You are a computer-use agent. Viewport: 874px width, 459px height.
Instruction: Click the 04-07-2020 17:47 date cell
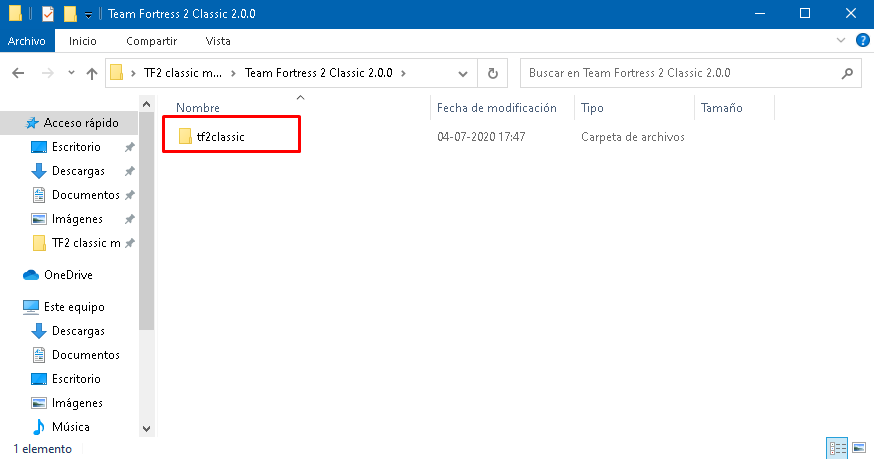pyautogui.click(x=481, y=137)
